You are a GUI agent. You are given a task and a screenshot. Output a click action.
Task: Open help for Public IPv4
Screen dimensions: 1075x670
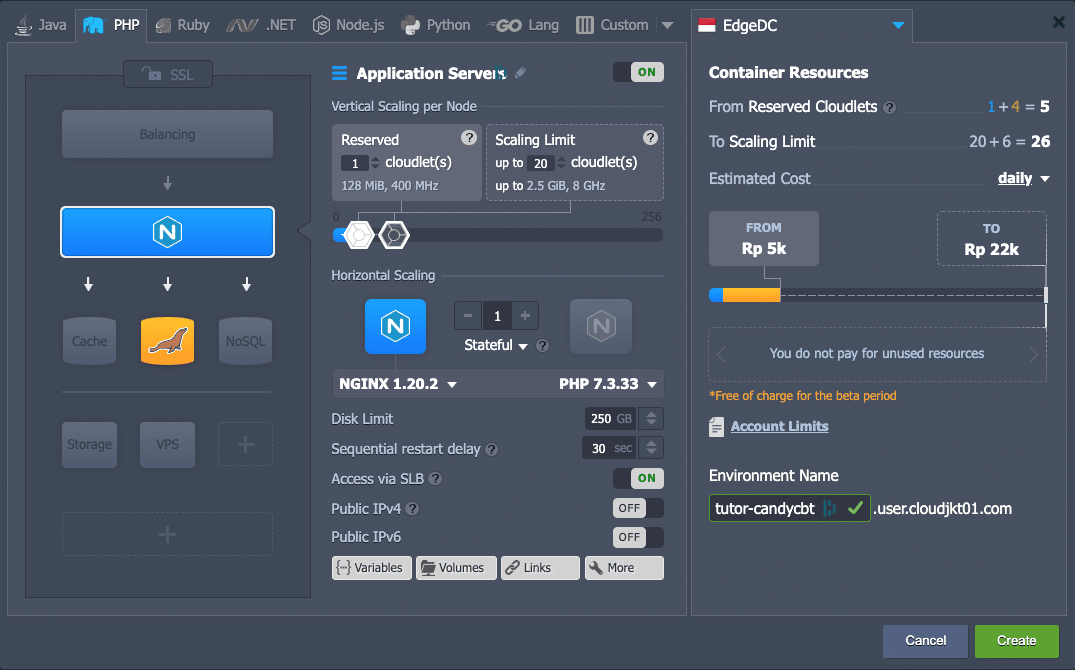pyautogui.click(x=412, y=509)
